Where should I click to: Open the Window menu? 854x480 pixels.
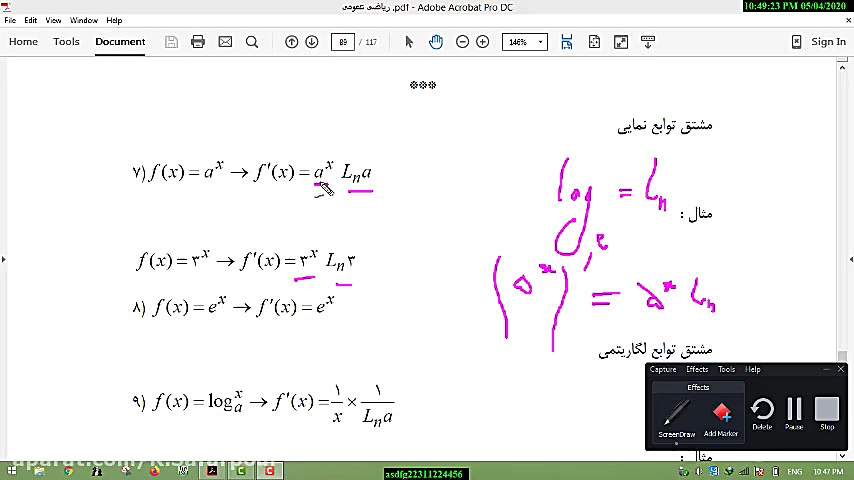click(x=84, y=20)
